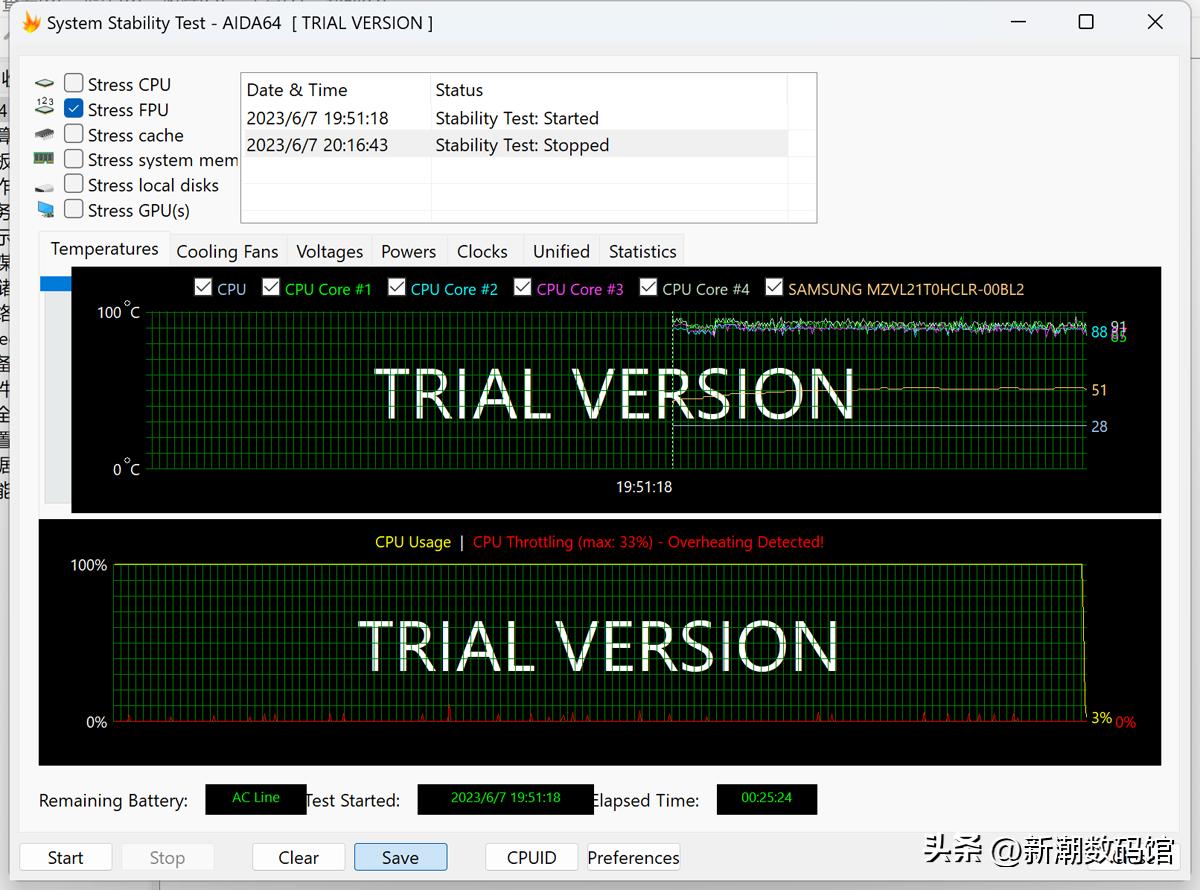Screen dimensions: 1200x890
Task: Open the Statistics tab
Action: [x=642, y=251]
